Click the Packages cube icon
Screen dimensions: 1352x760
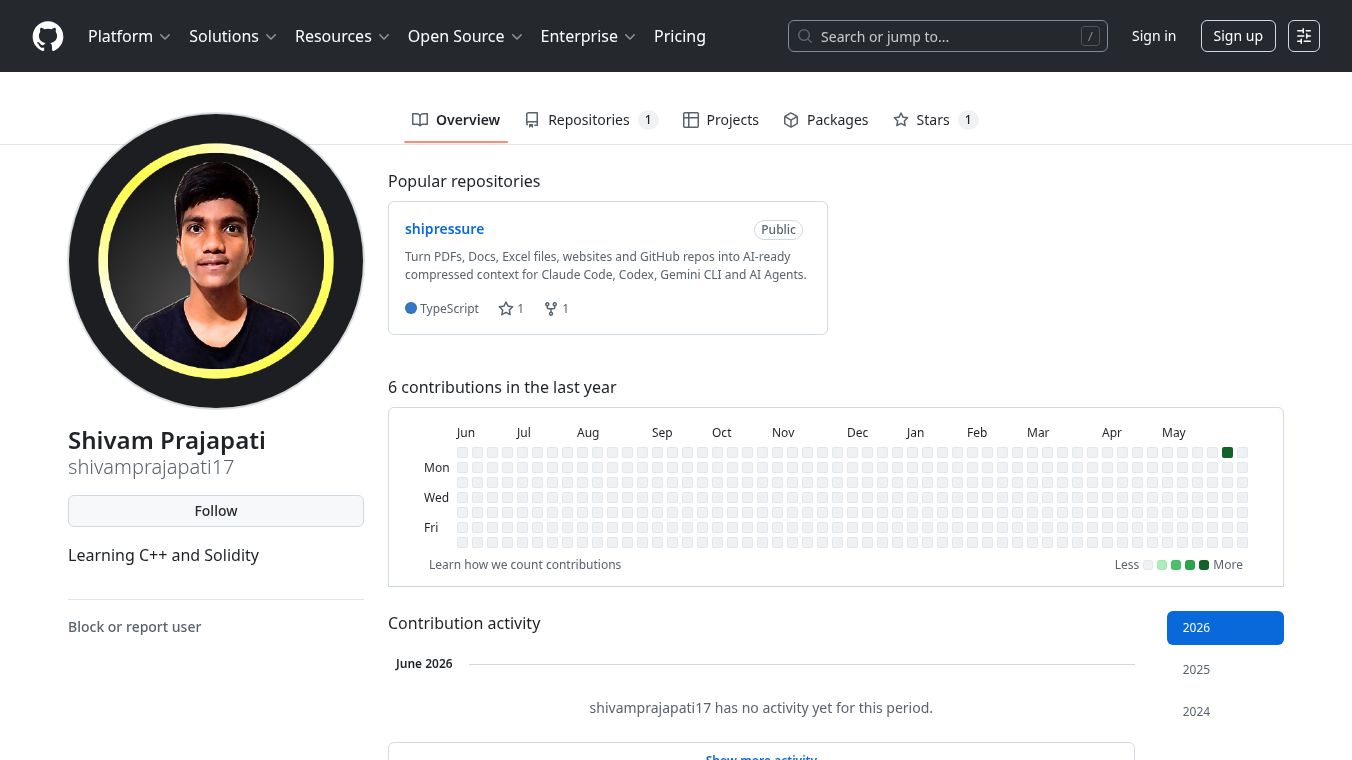coord(791,120)
